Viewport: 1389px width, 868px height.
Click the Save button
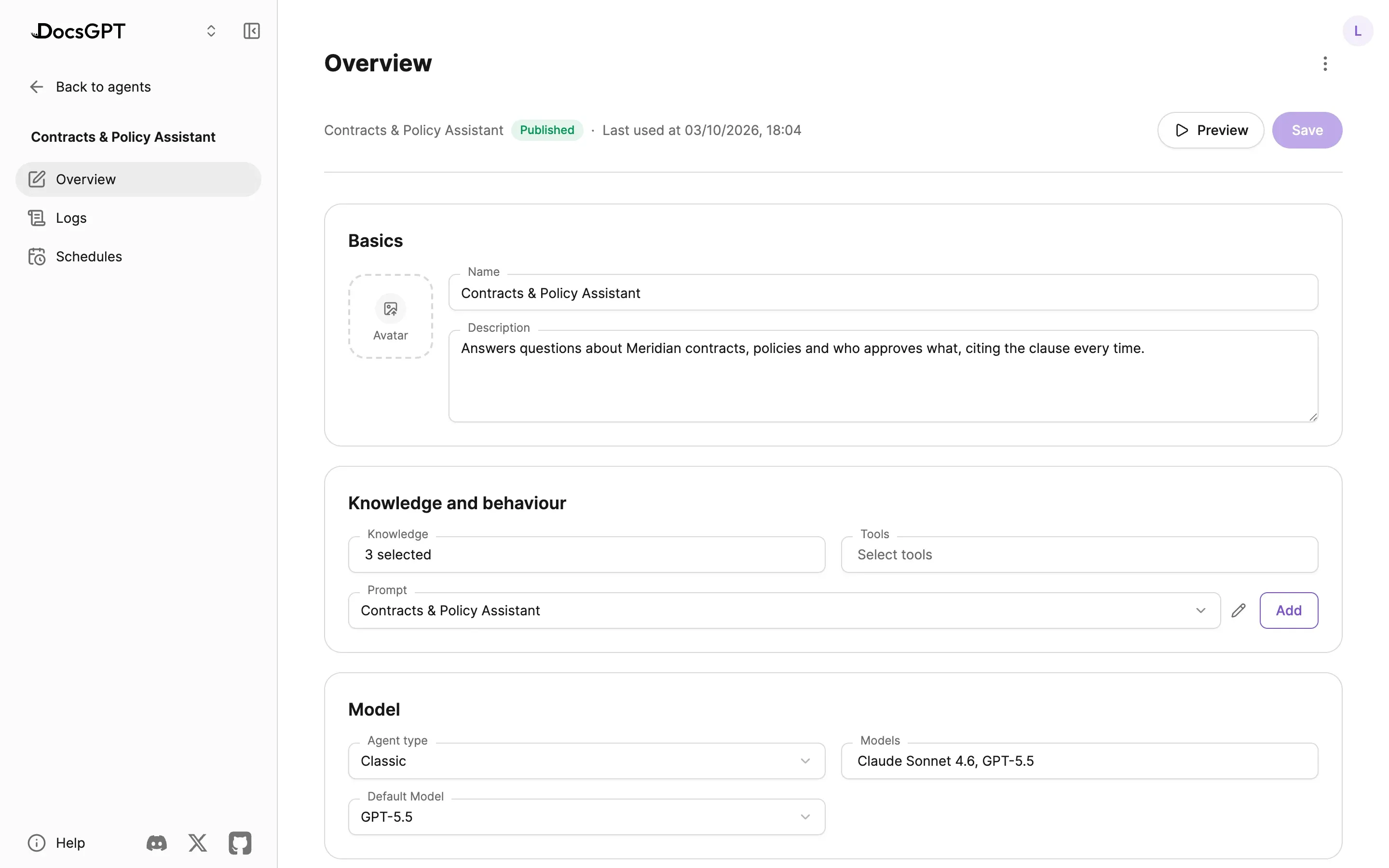(1307, 130)
